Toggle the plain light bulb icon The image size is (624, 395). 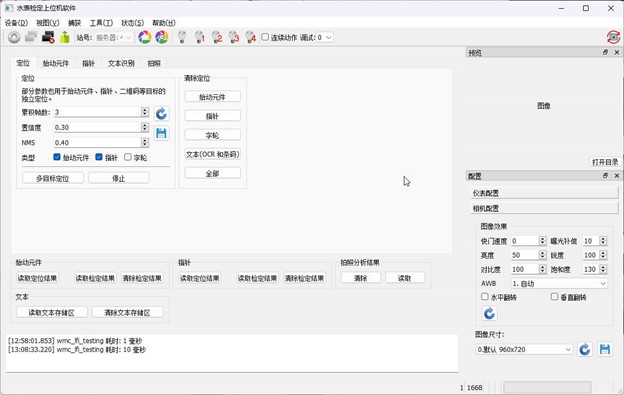(182, 37)
